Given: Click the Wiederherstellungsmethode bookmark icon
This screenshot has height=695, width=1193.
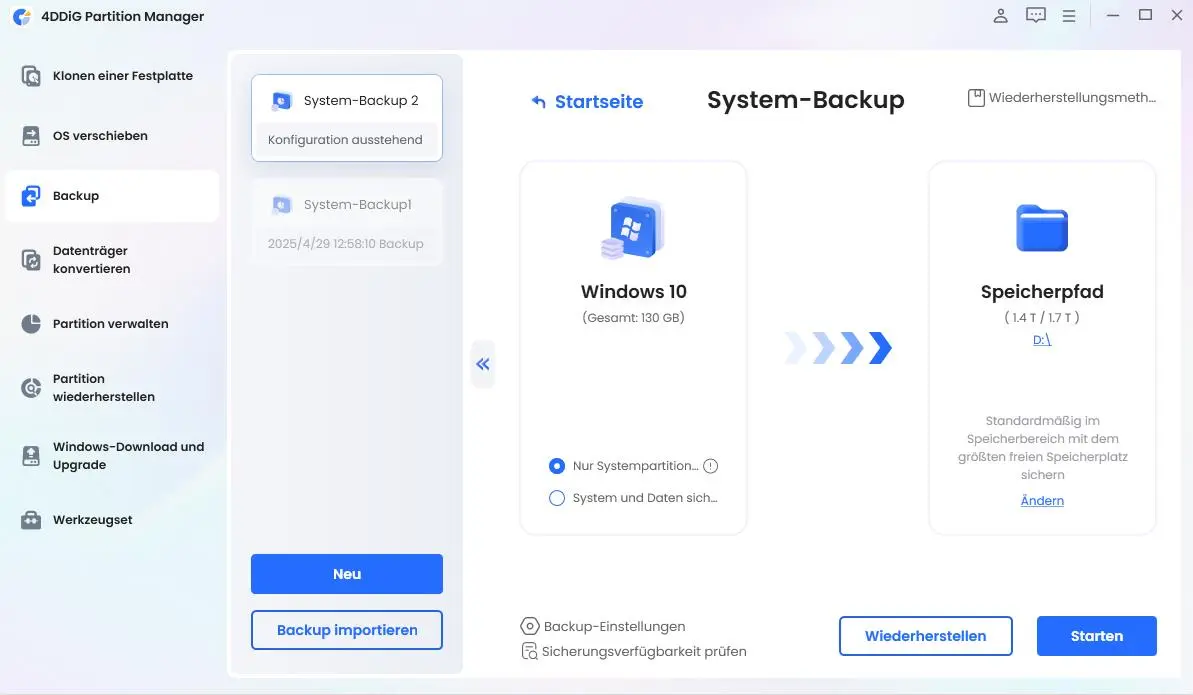Looking at the screenshot, I should (x=976, y=97).
